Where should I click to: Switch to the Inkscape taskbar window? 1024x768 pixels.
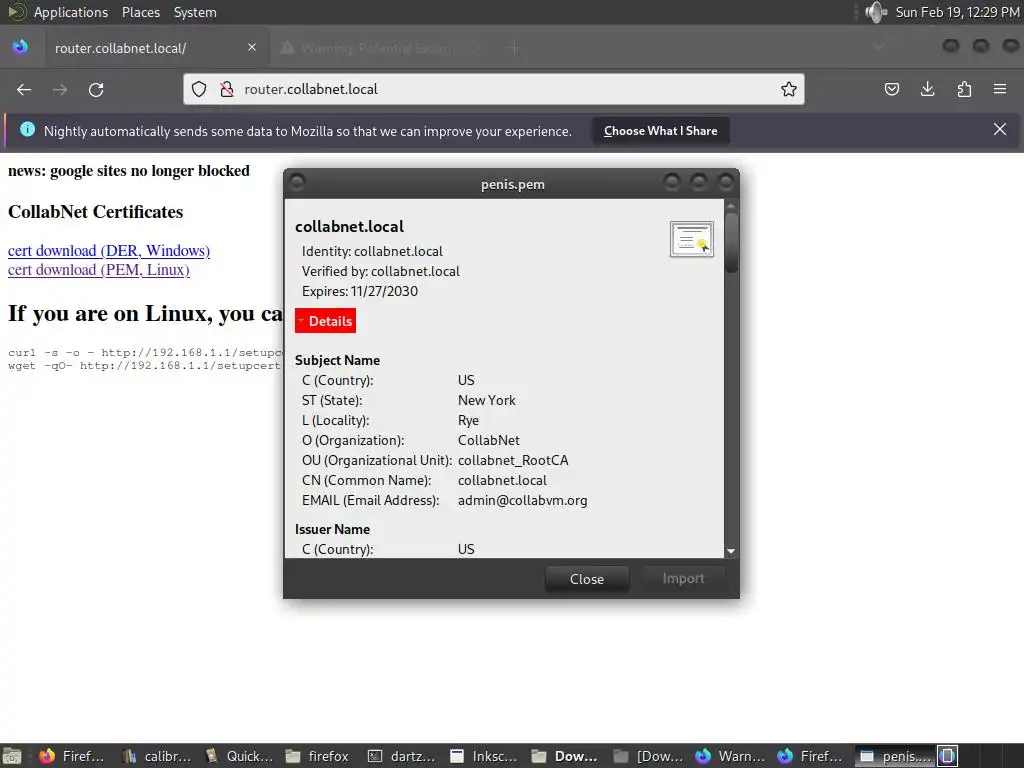pos(484,756)
